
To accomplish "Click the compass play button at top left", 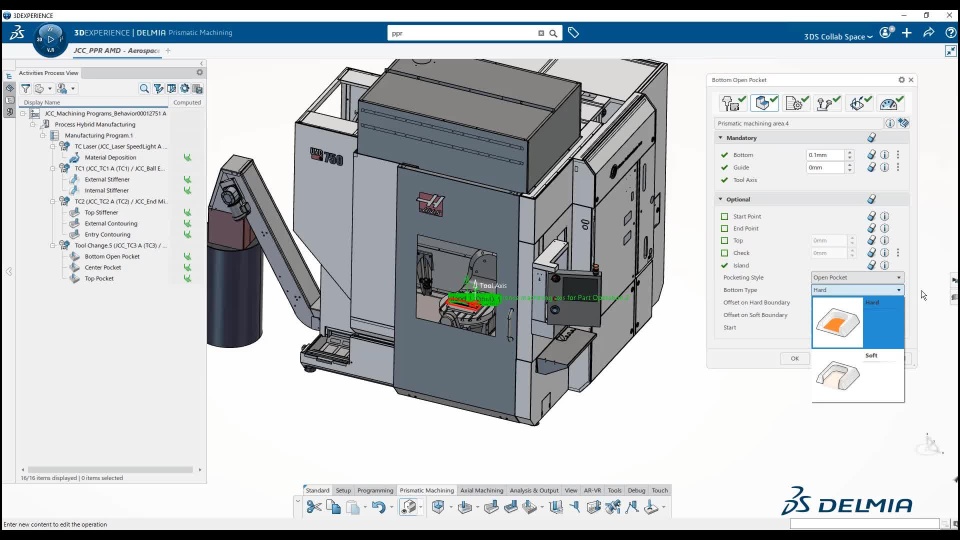I will tap(50, 39).
